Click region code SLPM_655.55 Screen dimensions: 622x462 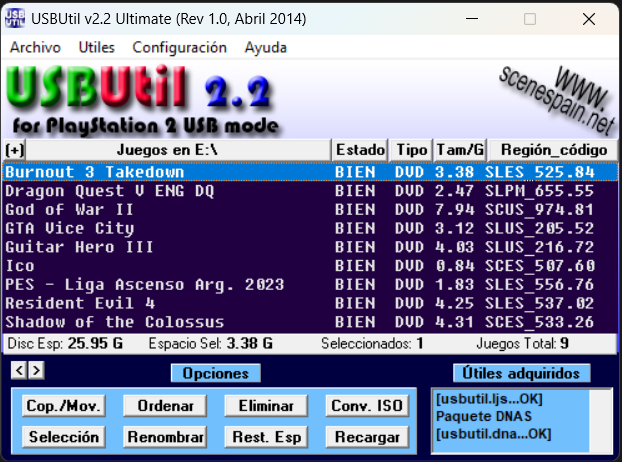click(539, 191)
